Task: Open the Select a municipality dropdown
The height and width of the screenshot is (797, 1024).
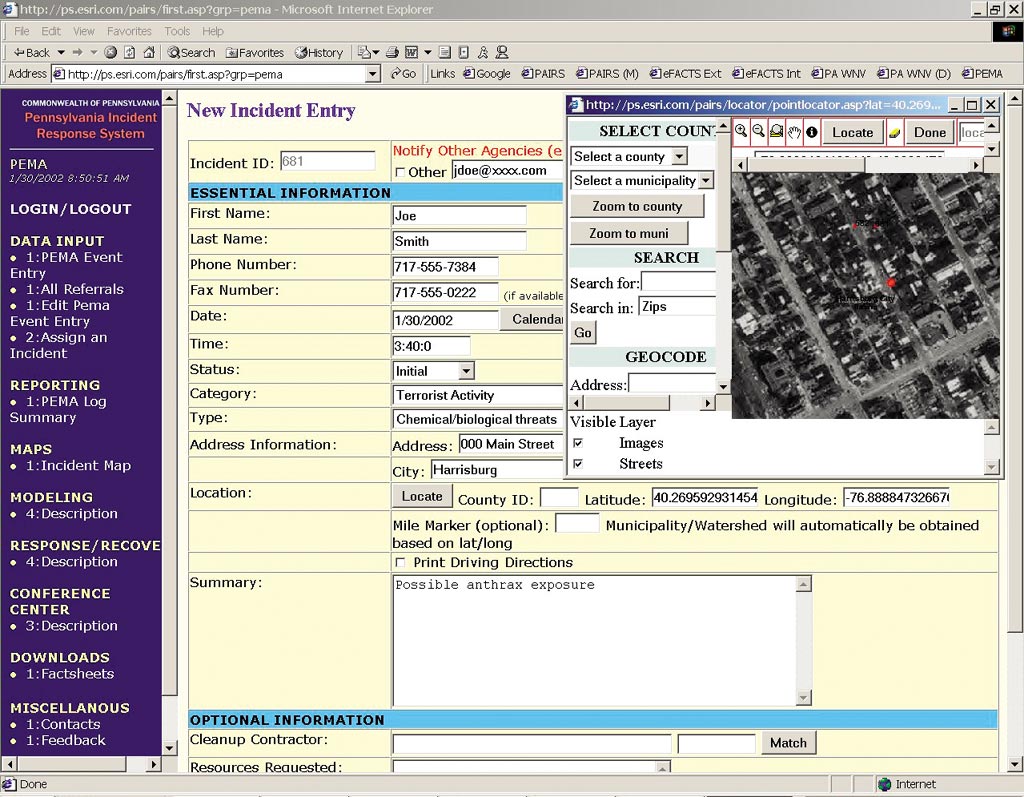Action: 705,181
